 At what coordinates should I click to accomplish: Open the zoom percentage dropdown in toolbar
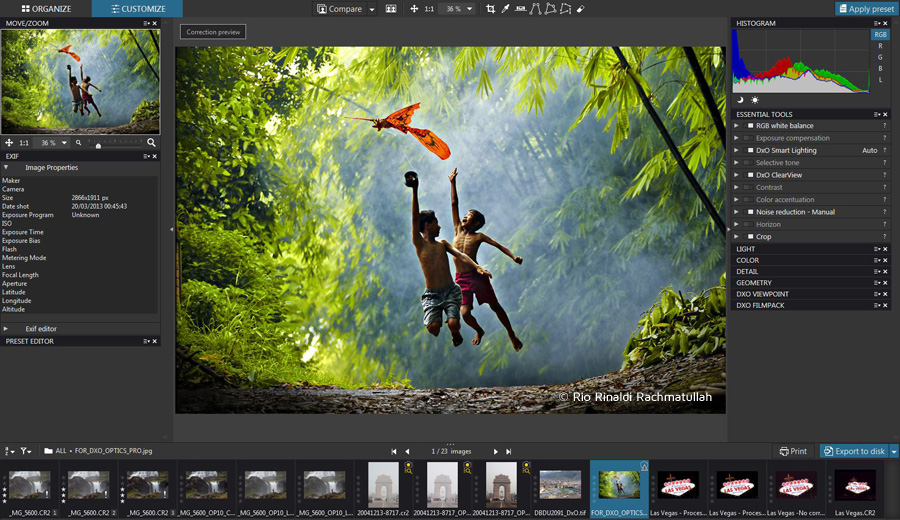(470, 9)
